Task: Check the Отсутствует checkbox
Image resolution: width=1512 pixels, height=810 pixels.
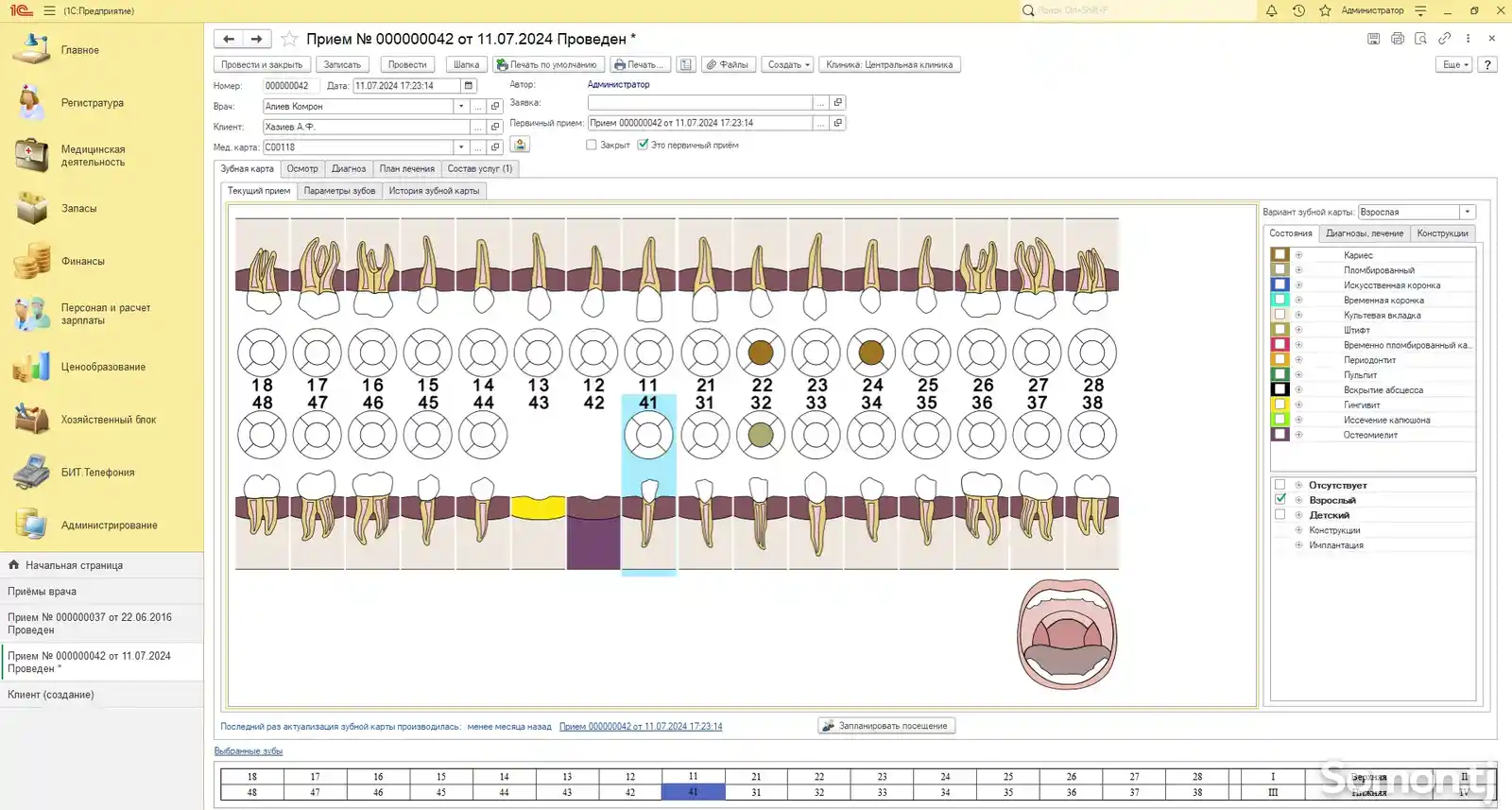Action: 1280,485
